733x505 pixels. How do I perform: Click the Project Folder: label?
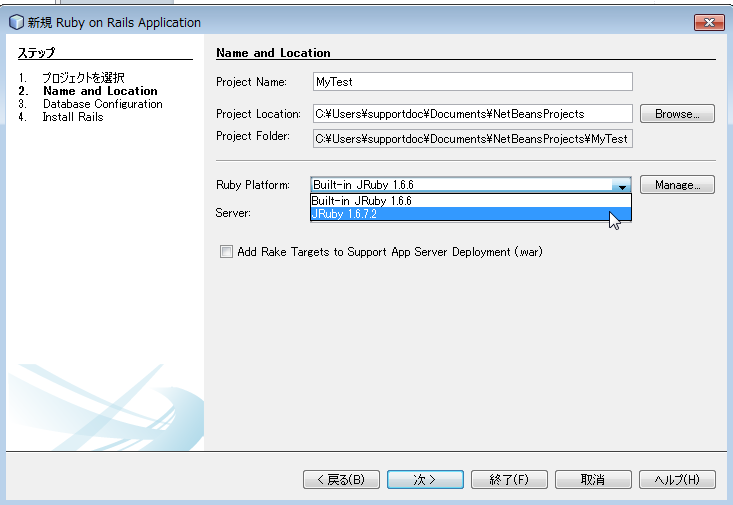click(x=253, y=136)
